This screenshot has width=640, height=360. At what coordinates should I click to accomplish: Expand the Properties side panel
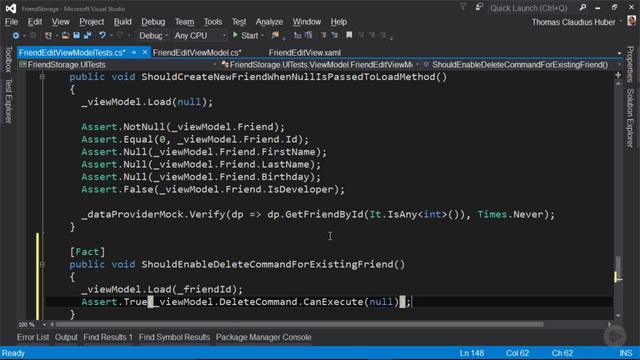(630, 64)
